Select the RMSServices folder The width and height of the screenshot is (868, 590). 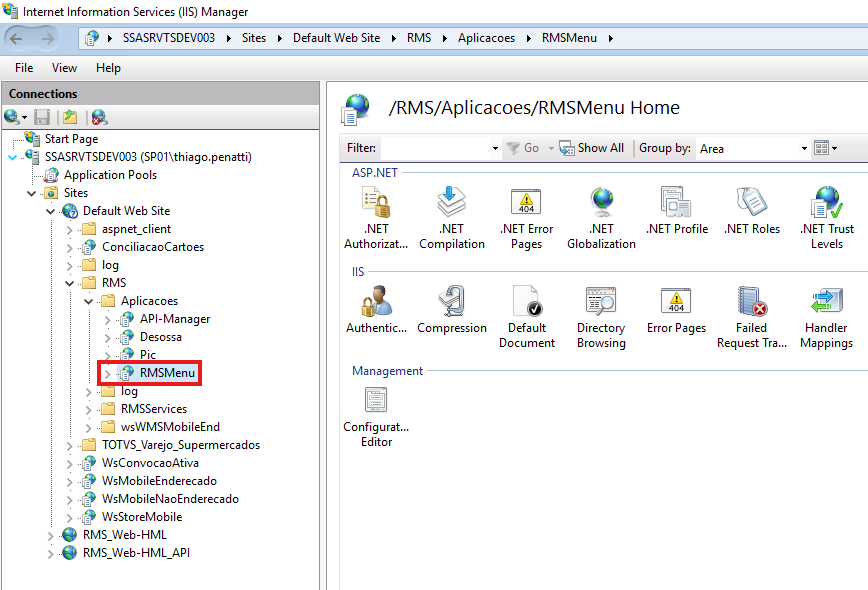click(154, 409)
